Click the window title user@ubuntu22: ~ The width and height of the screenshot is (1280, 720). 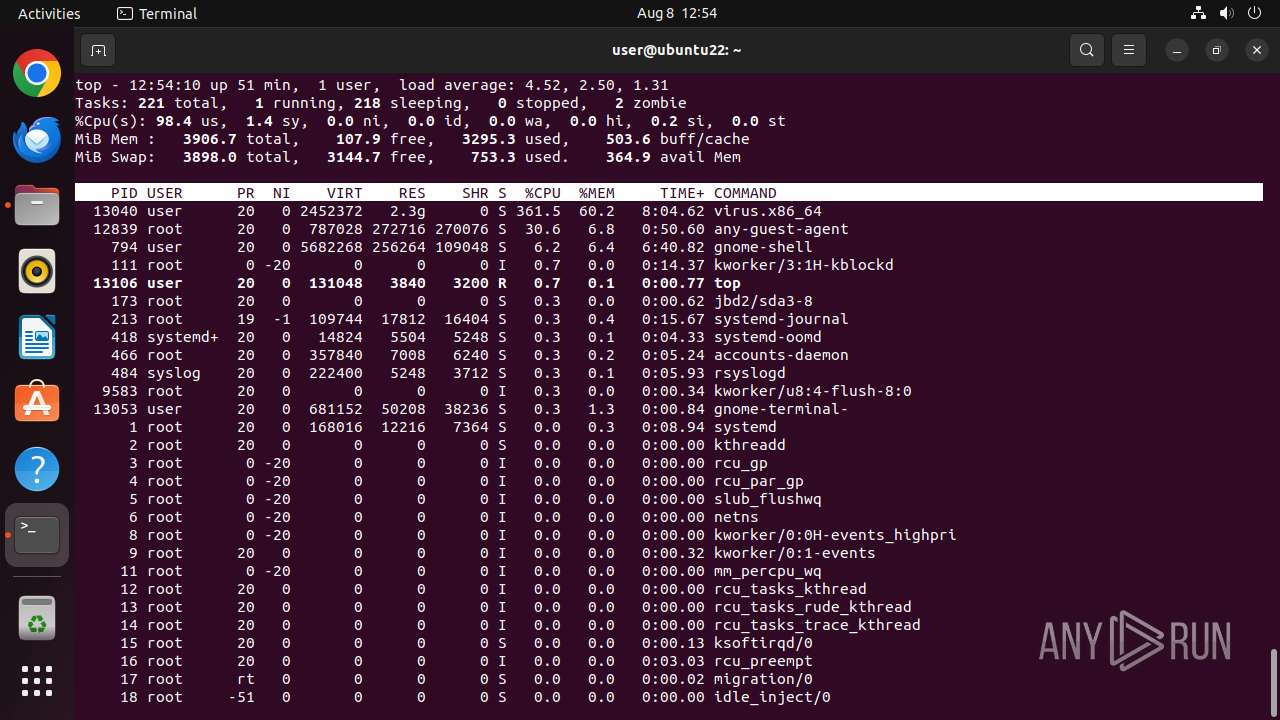click(x=676, y=50)
